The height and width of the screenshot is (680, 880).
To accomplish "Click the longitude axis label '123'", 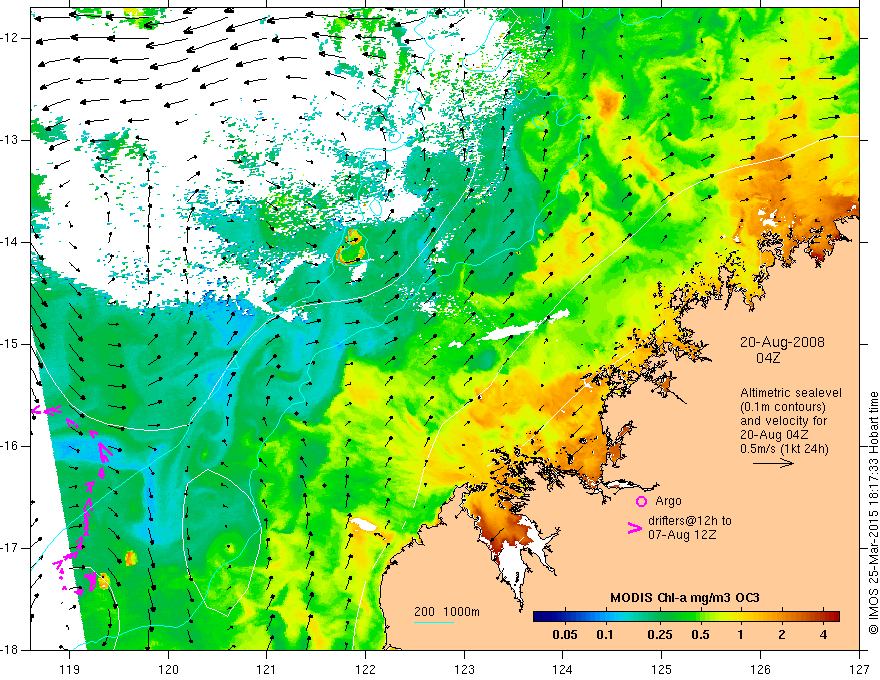I will pos(464,669).
